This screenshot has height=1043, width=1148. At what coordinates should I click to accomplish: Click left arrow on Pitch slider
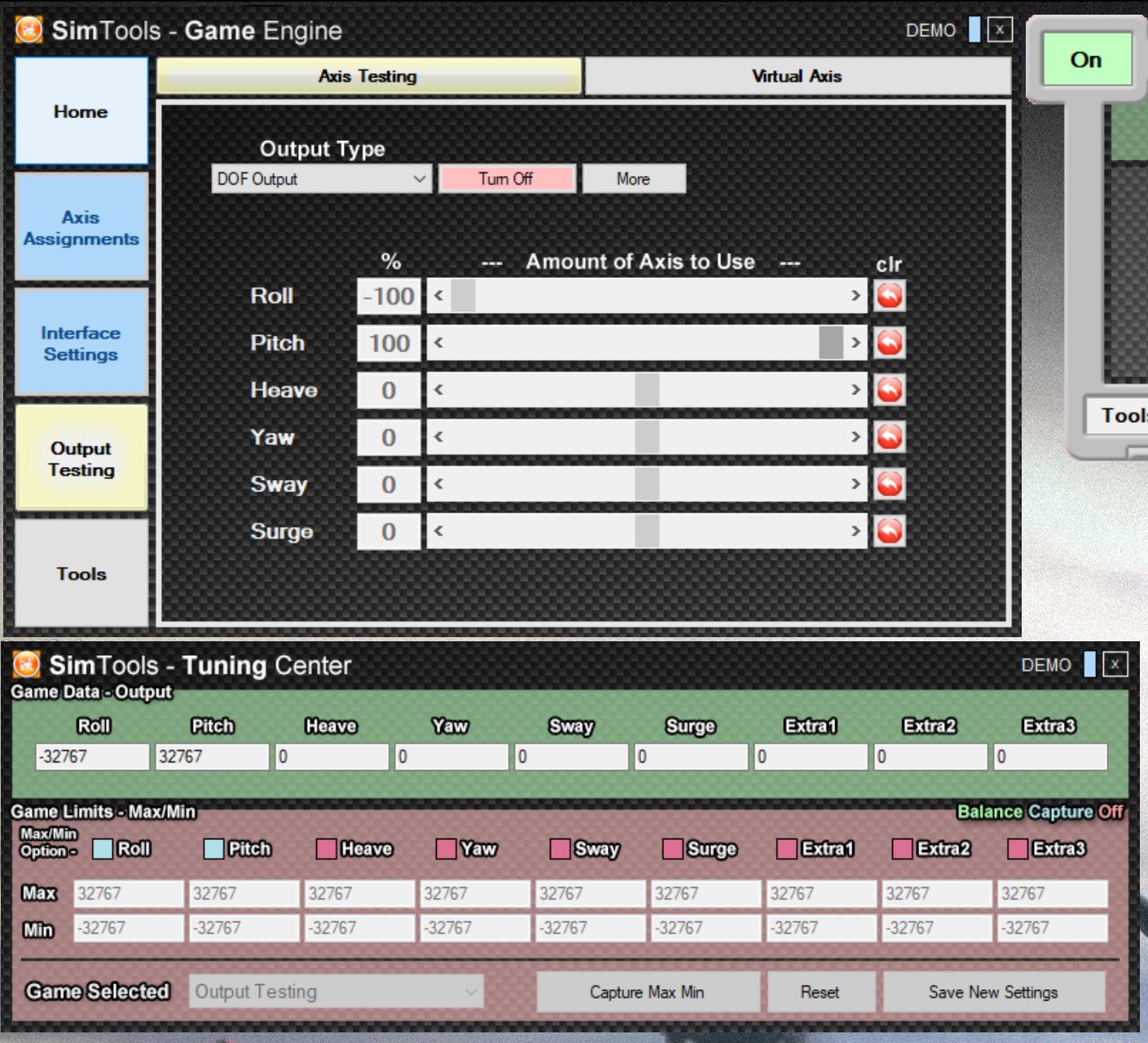coord(438,343)
